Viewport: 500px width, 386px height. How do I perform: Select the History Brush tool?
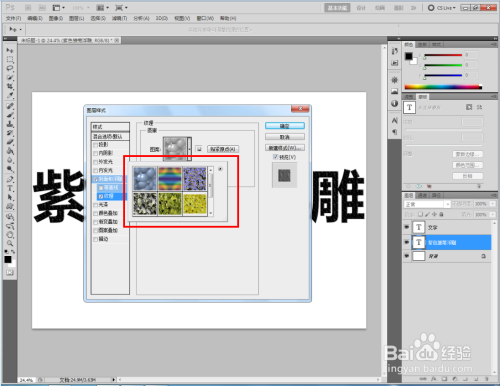[x=10, y=133]
